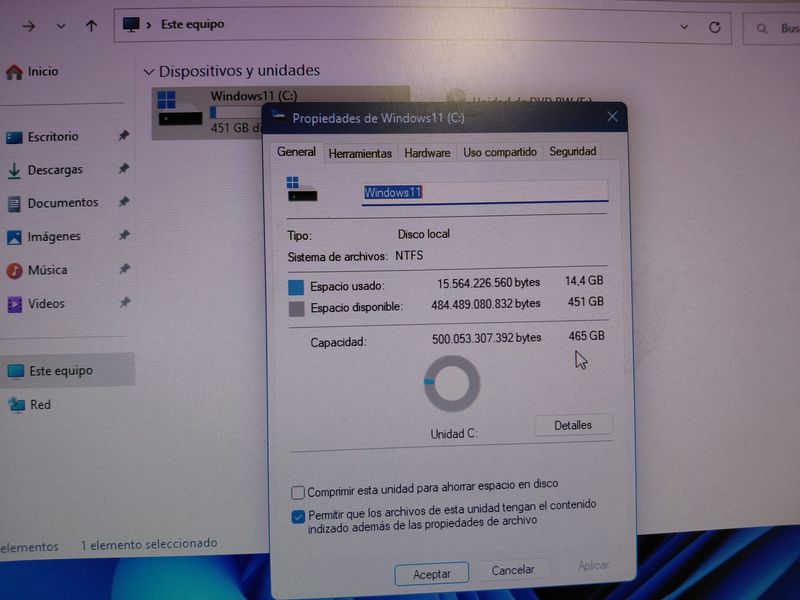This screenshot has width=800, height=600.
Task: Click the blue Espacio usado swatch
Action: pos(296,287)
